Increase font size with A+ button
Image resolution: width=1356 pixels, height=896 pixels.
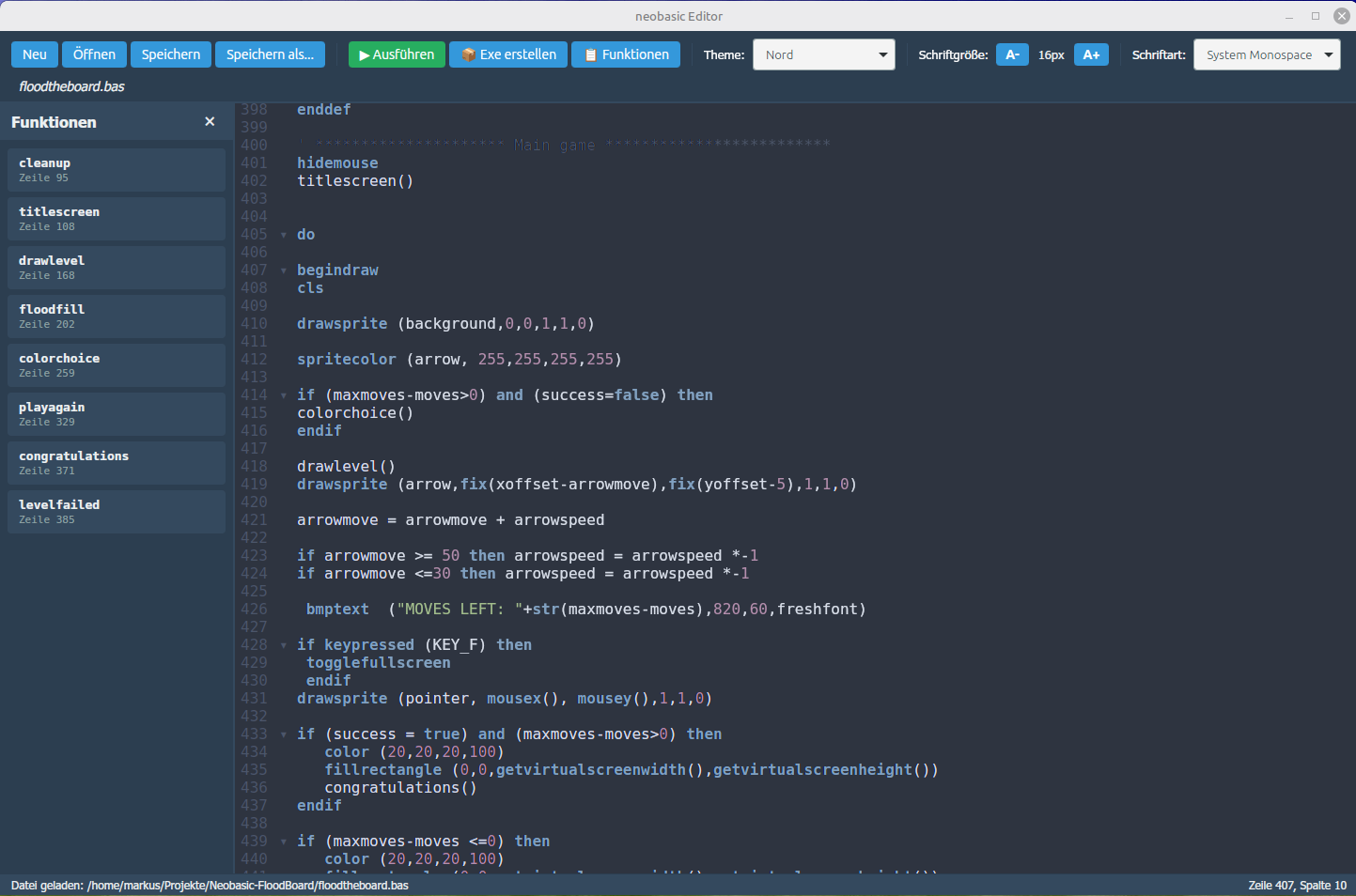tap(1091, 54)
